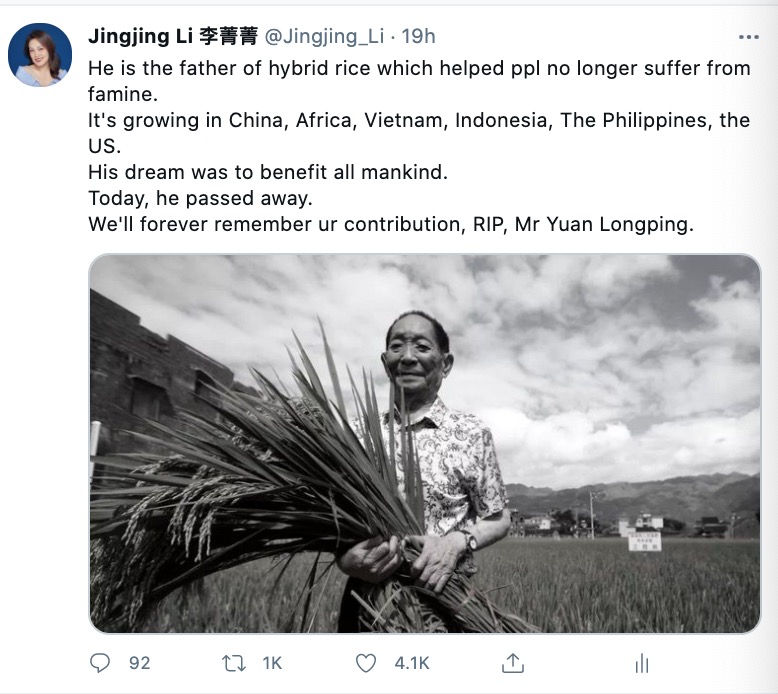Open Jingjing Li's profile avatar
Image resolution: width=778 pixels, height=694 pixels.
pos(40,55)
